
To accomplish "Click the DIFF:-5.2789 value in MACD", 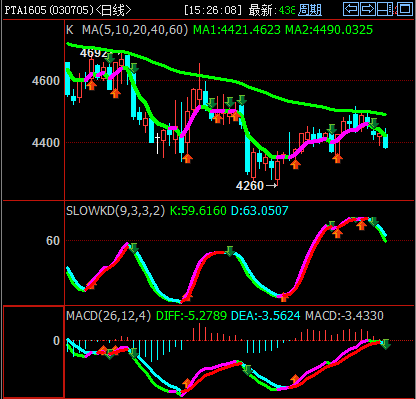I will [192, 315].
